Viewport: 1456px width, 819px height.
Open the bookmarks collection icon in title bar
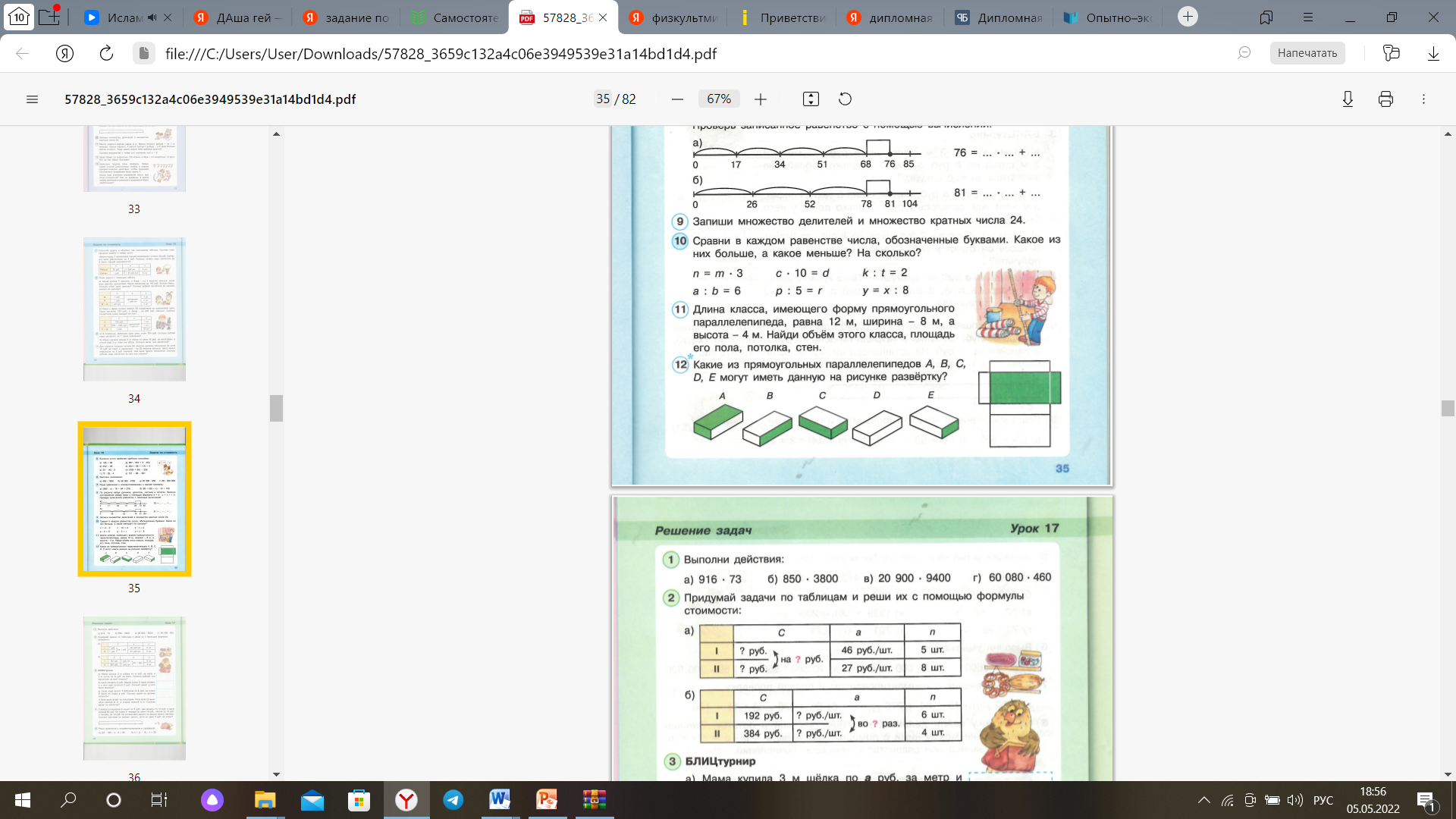pyautogui.click(x=1266, y=17)
